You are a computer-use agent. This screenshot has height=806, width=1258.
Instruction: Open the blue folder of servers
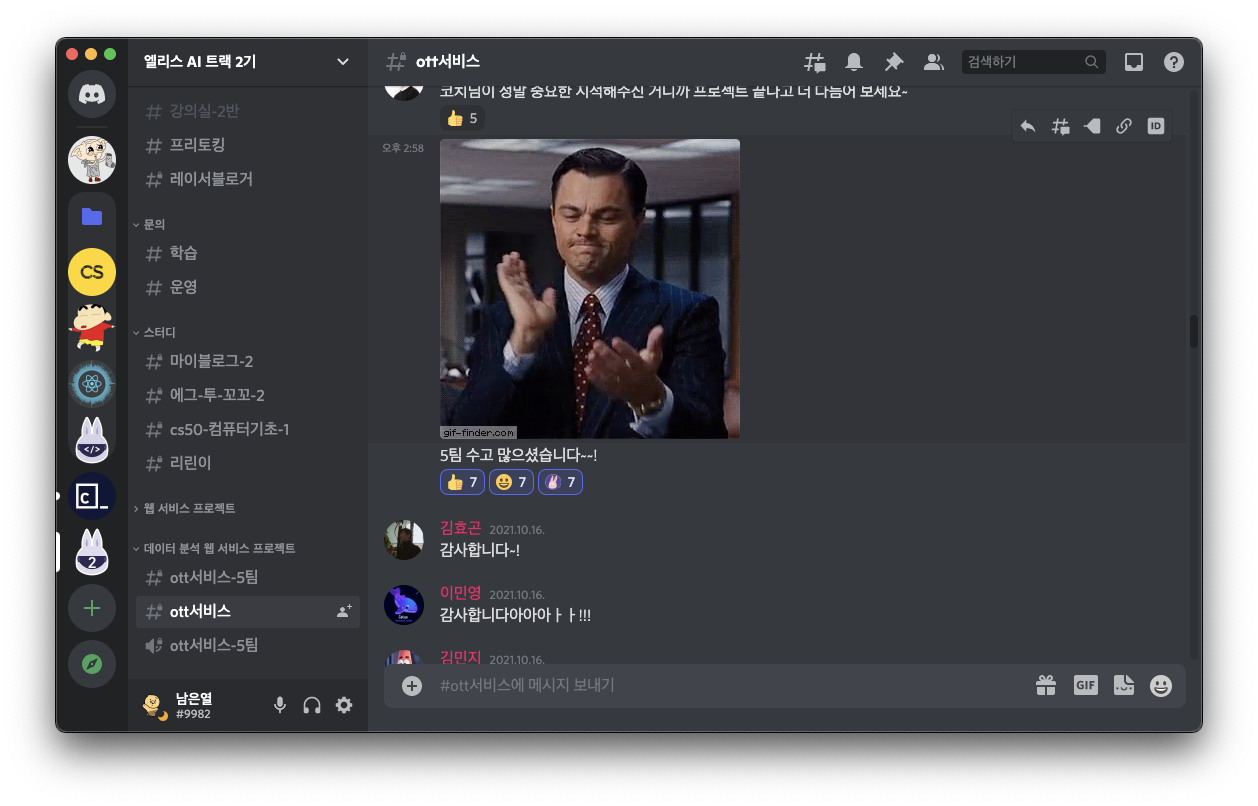pos(92,216)
